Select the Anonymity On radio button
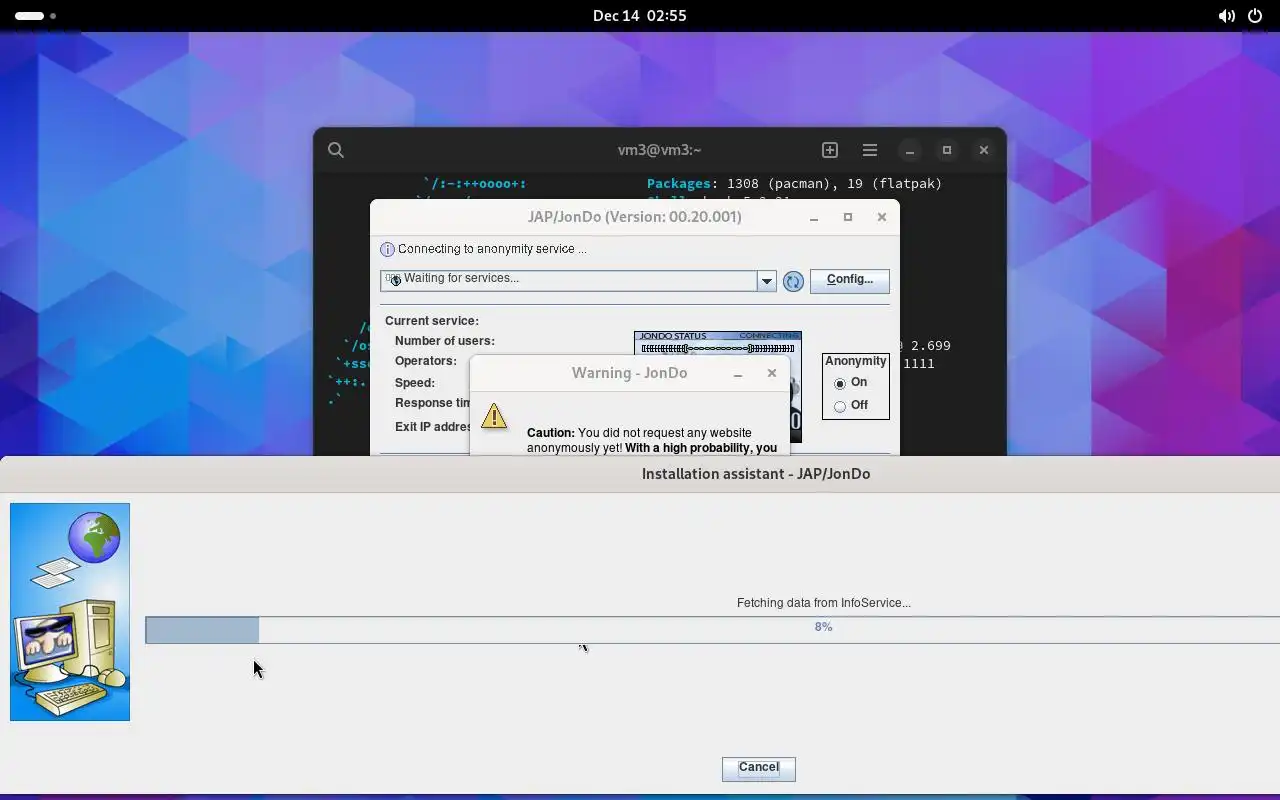1280x800 pixels. tap(840, 383)
